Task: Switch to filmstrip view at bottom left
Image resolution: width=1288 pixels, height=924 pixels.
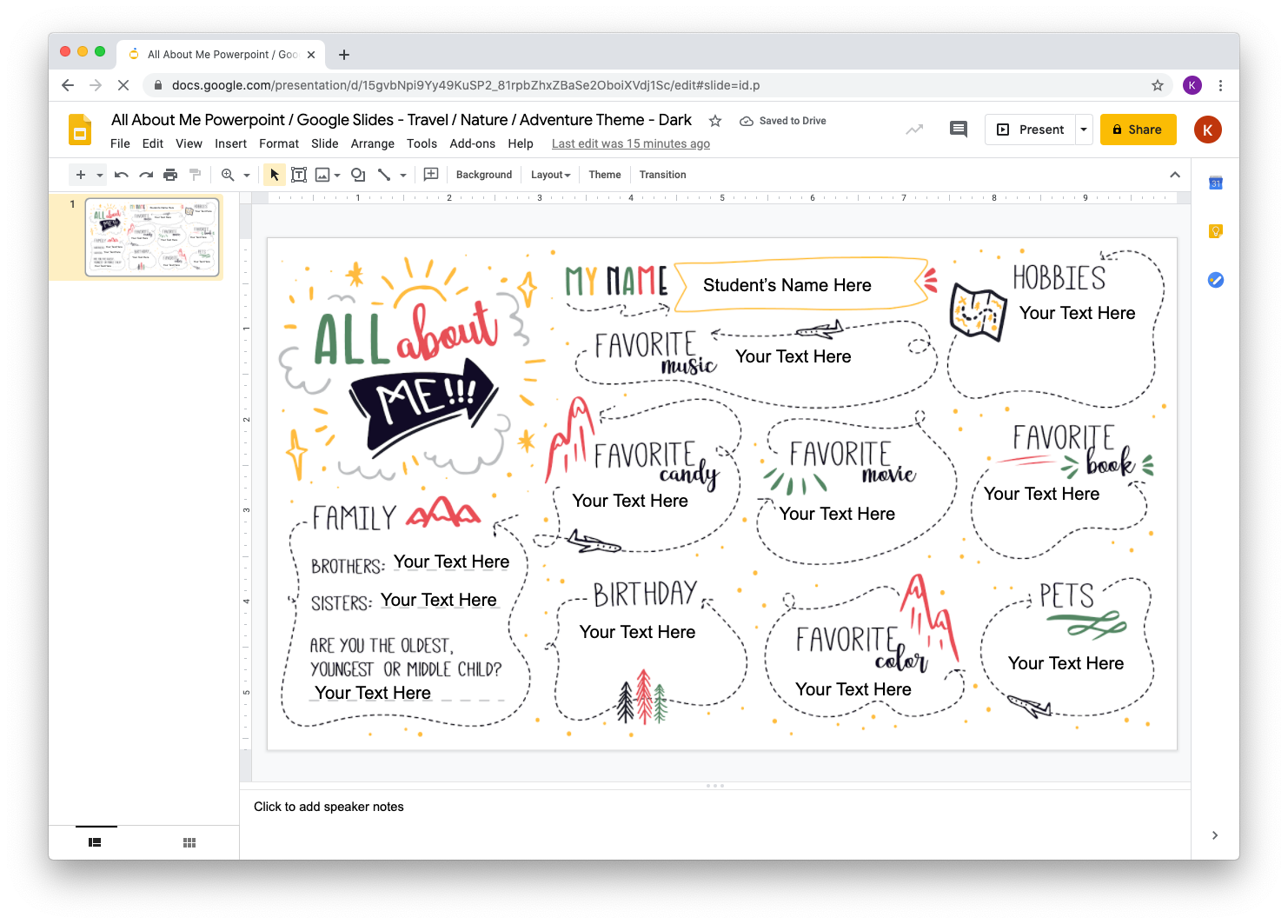Action: [96, 841]
